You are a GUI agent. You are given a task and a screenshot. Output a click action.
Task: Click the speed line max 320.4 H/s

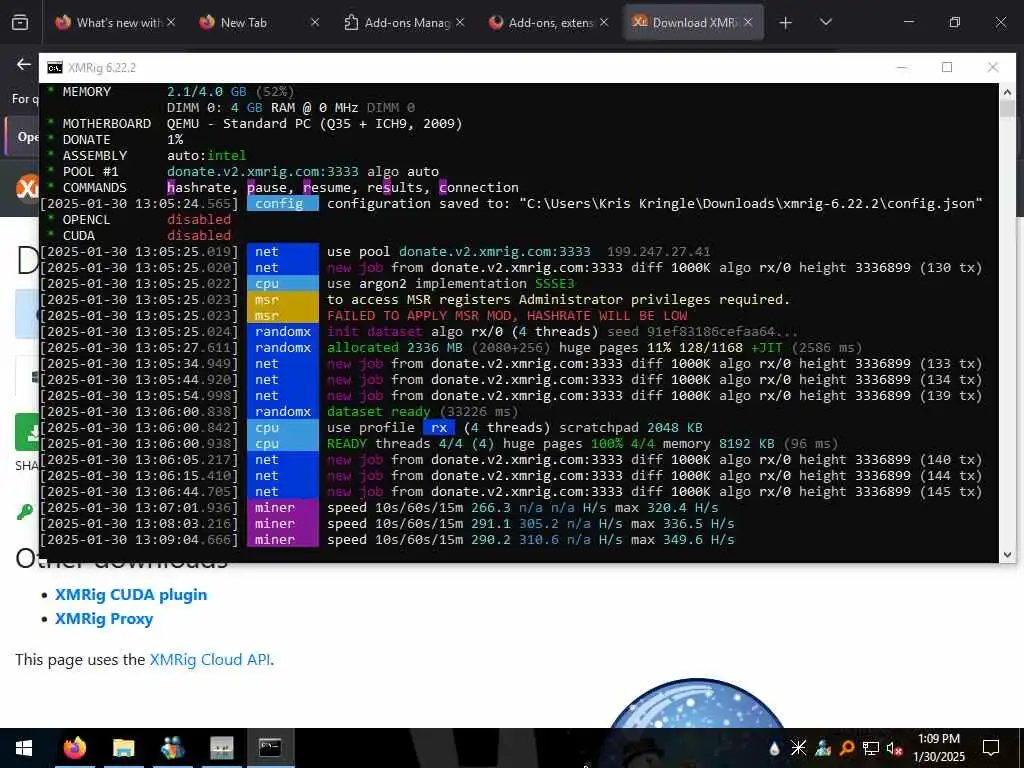pos(522,507)
